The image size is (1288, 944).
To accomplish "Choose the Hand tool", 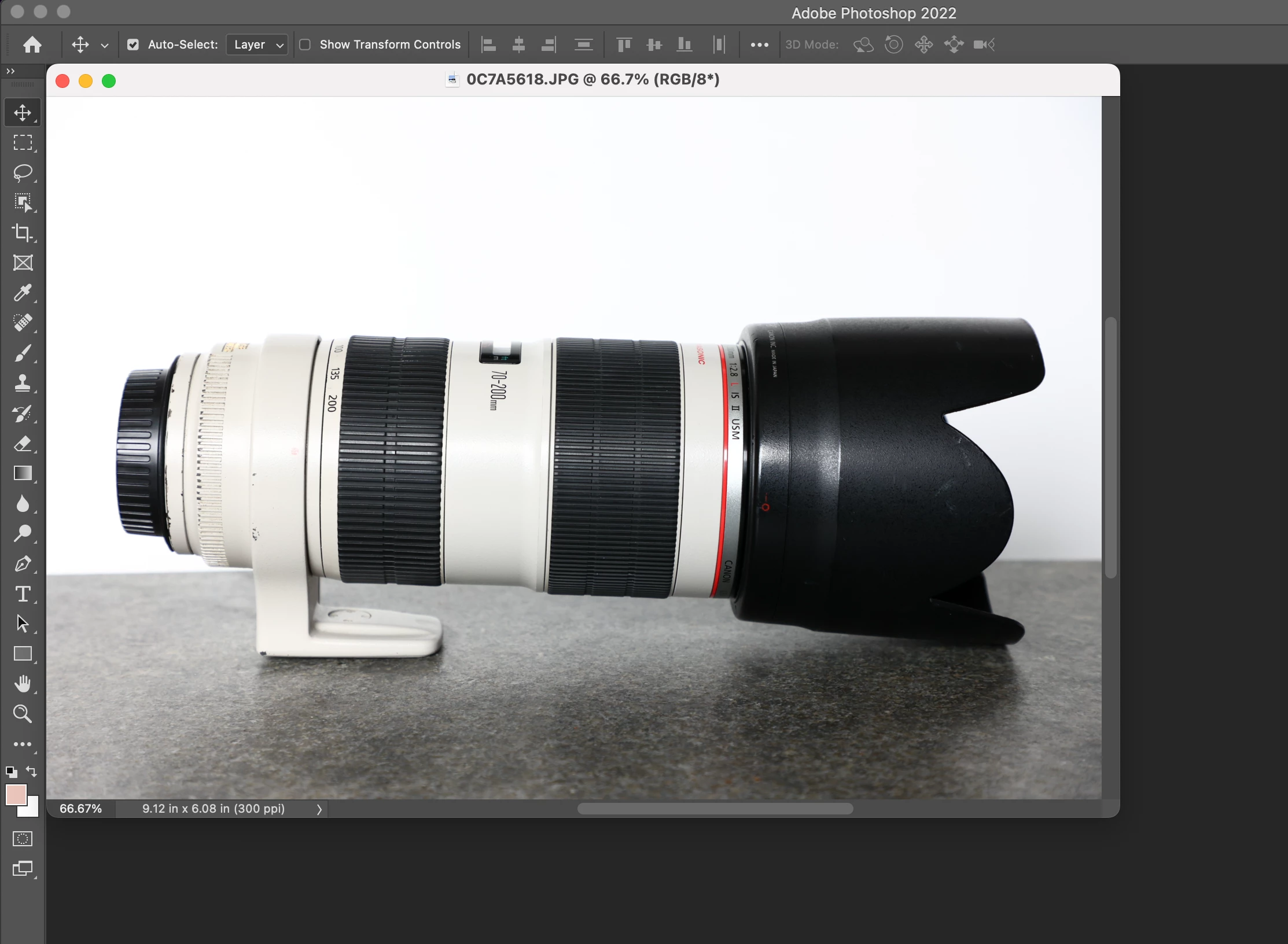I will [x=23, y=684].
